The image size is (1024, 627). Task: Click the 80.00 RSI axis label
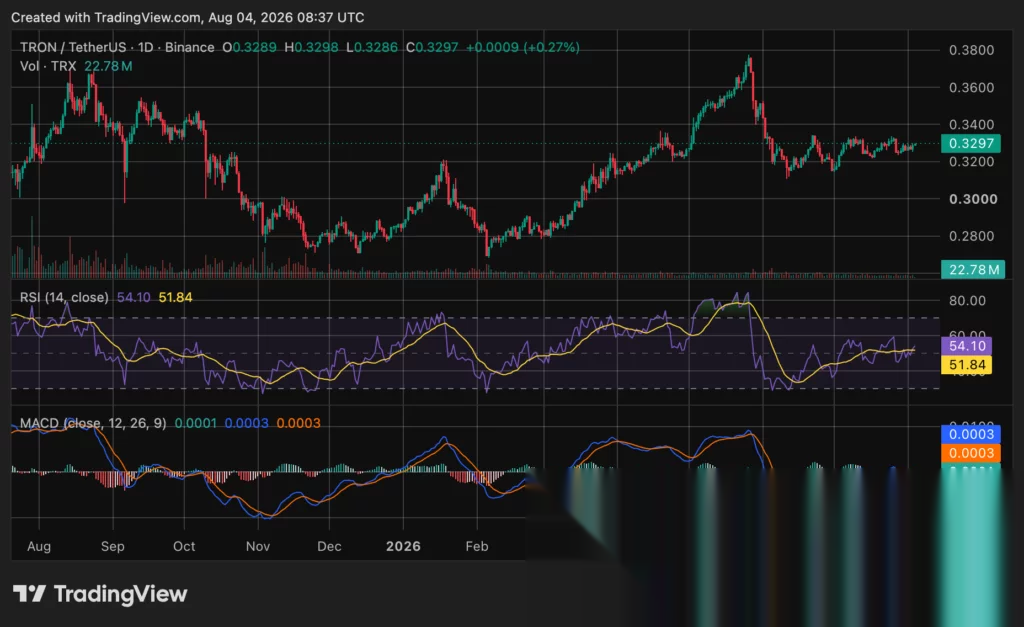pos(967,300)
